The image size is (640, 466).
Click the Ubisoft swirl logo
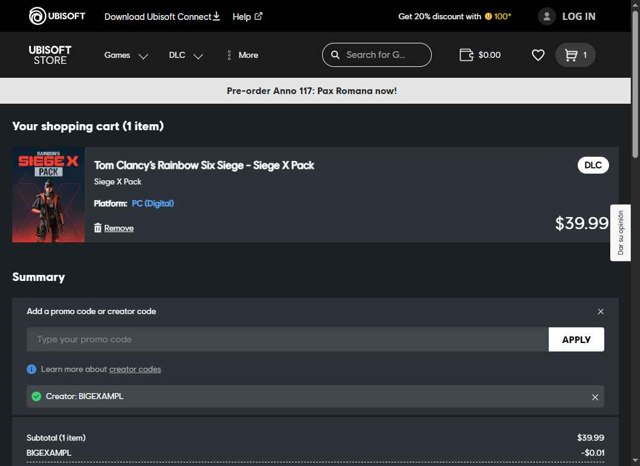38,16
